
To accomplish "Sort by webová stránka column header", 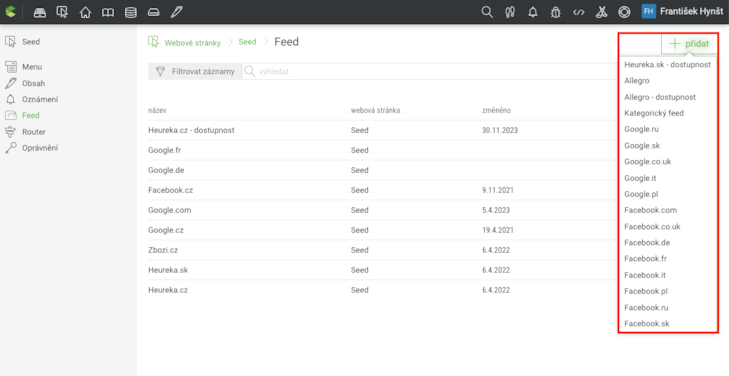I will 375,111.
